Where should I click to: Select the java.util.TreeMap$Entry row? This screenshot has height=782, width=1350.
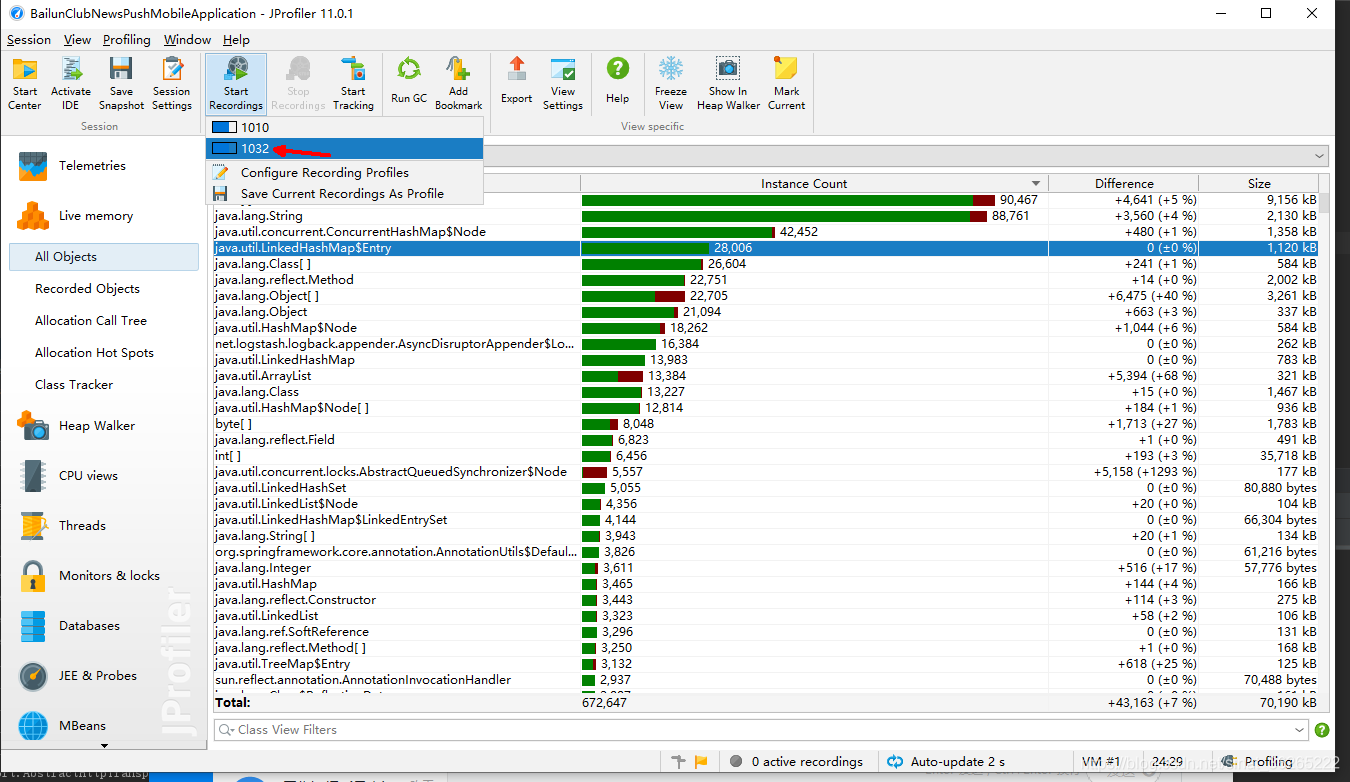pos(766,664)
